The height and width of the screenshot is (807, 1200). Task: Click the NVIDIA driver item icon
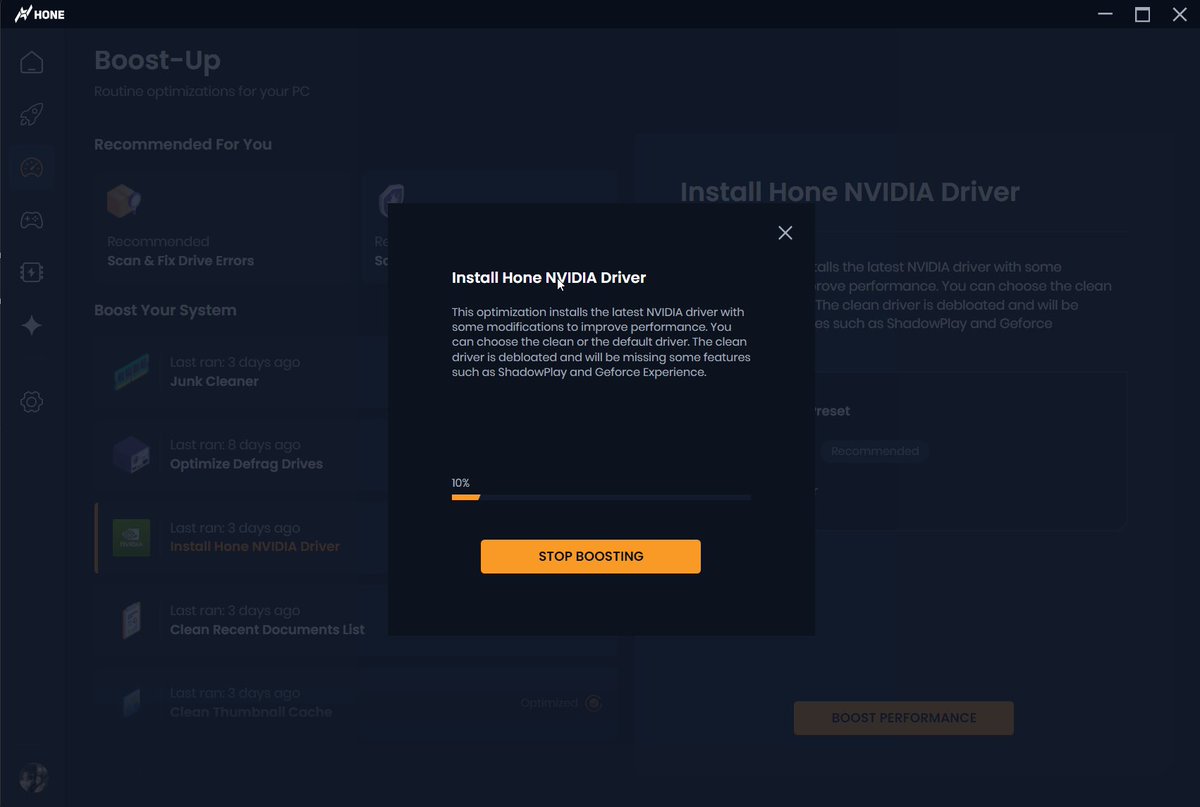click(x=132, y=537)
